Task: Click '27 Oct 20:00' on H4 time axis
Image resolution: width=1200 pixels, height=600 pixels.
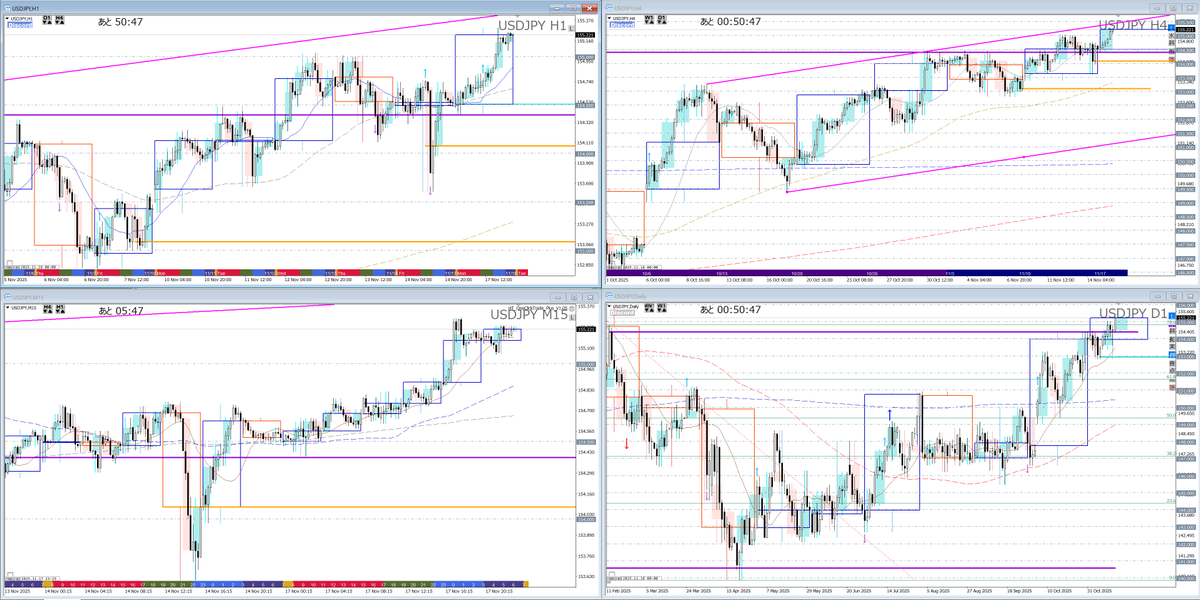Action: [x=898, y=279]
